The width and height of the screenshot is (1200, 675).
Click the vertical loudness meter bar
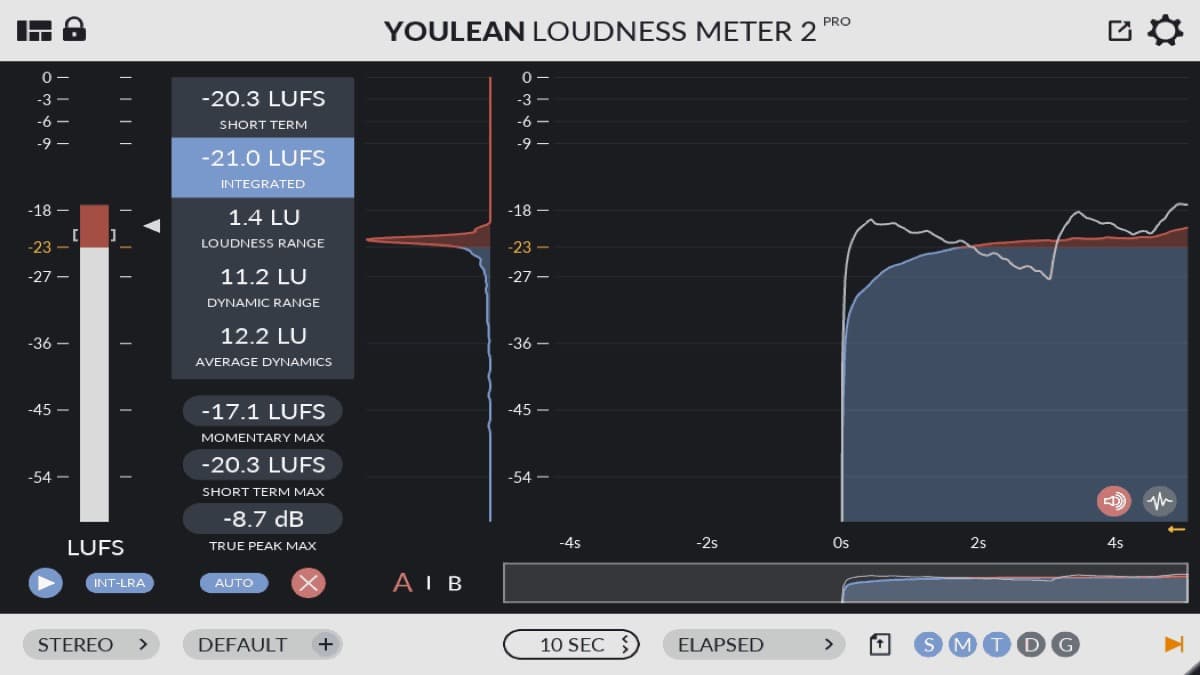pyautogui.click(x=95, y=363)
